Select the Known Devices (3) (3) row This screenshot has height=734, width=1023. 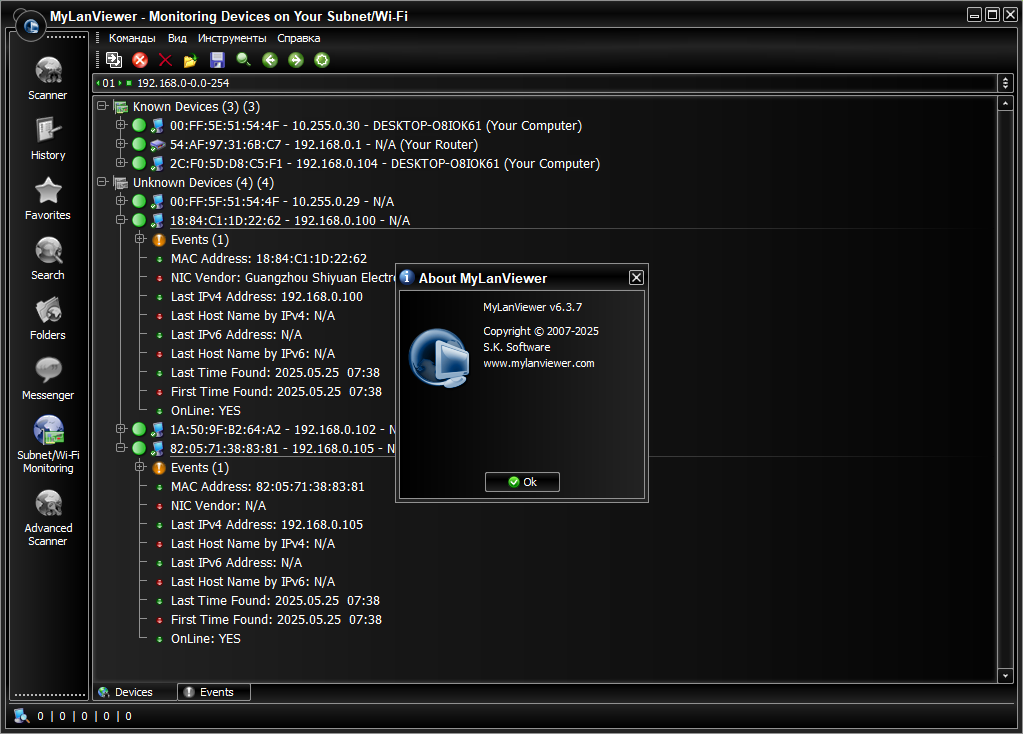[x=196, y=106]
